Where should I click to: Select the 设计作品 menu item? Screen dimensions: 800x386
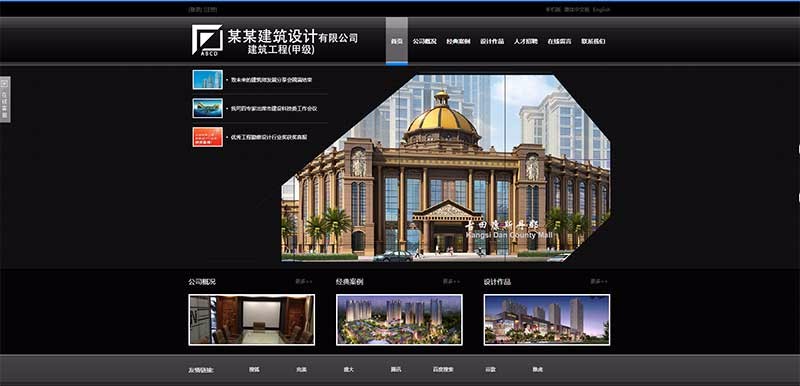pyautogui.click(x=492, y=41)
